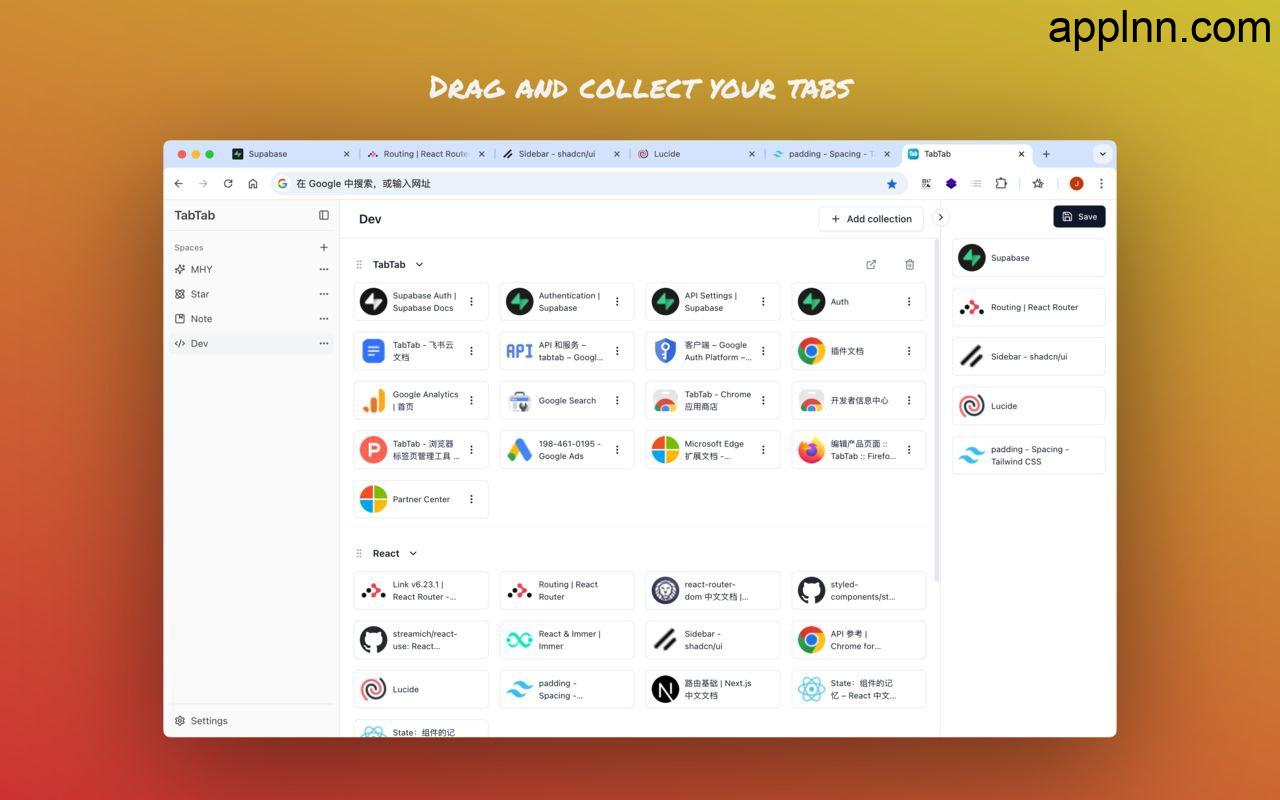Open the browser extensions puzzle icon
This screenshot has width=1280, height=800.
pyautogui.click(x=1000, y=184)
